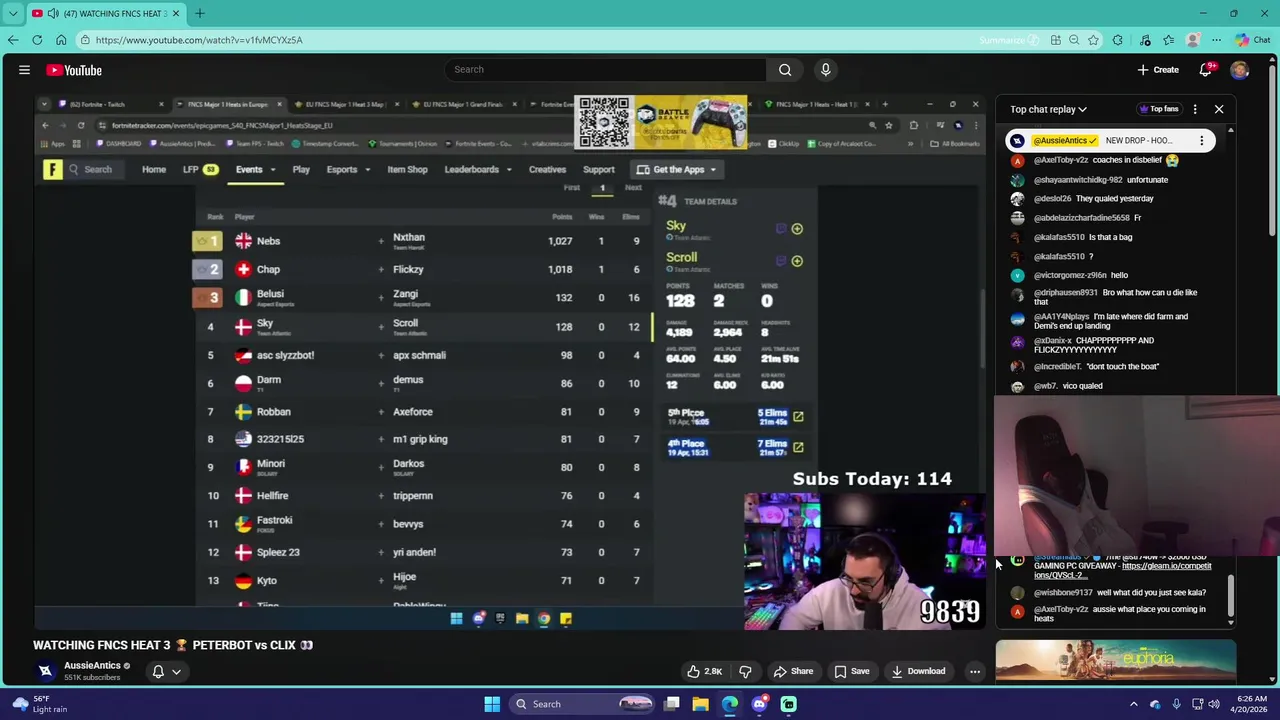Open the browser tab actions dropdown
1280x720 pixels.
[x=13, y=13]
